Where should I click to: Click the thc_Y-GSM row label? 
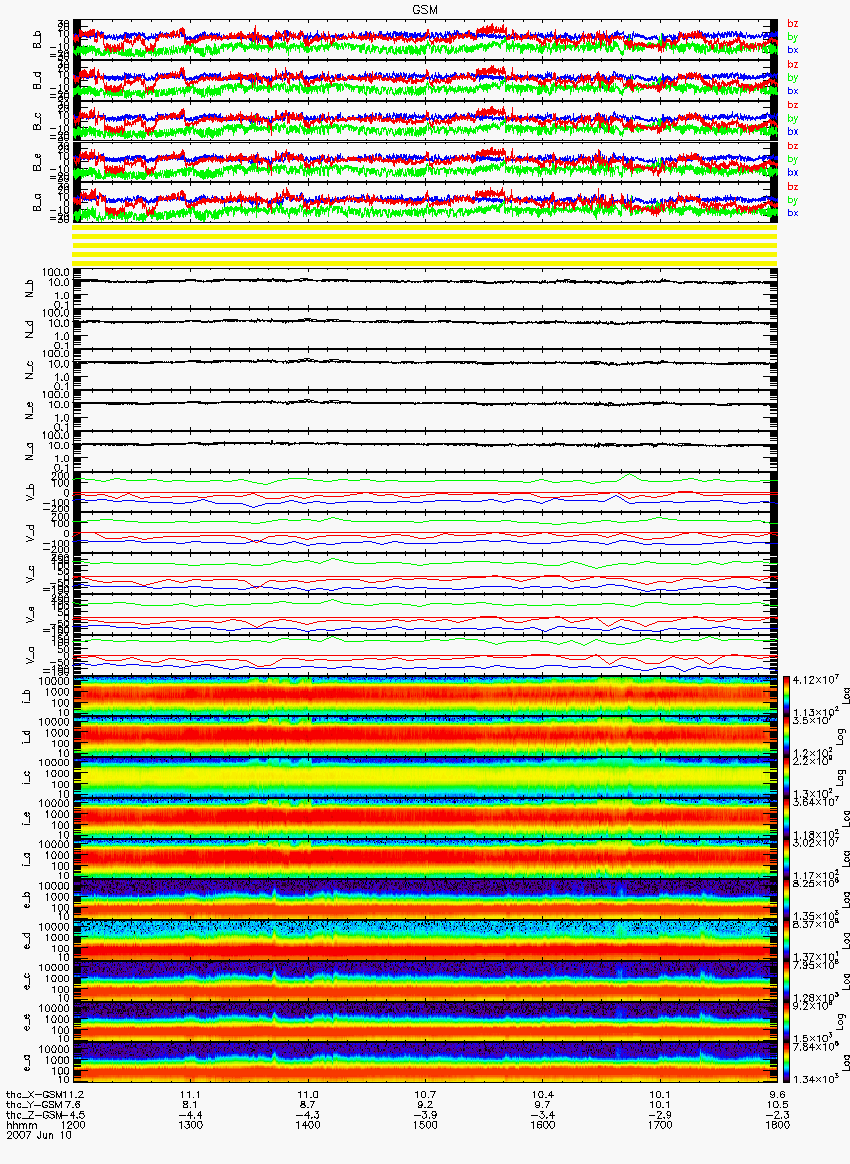coord(36,1105)
